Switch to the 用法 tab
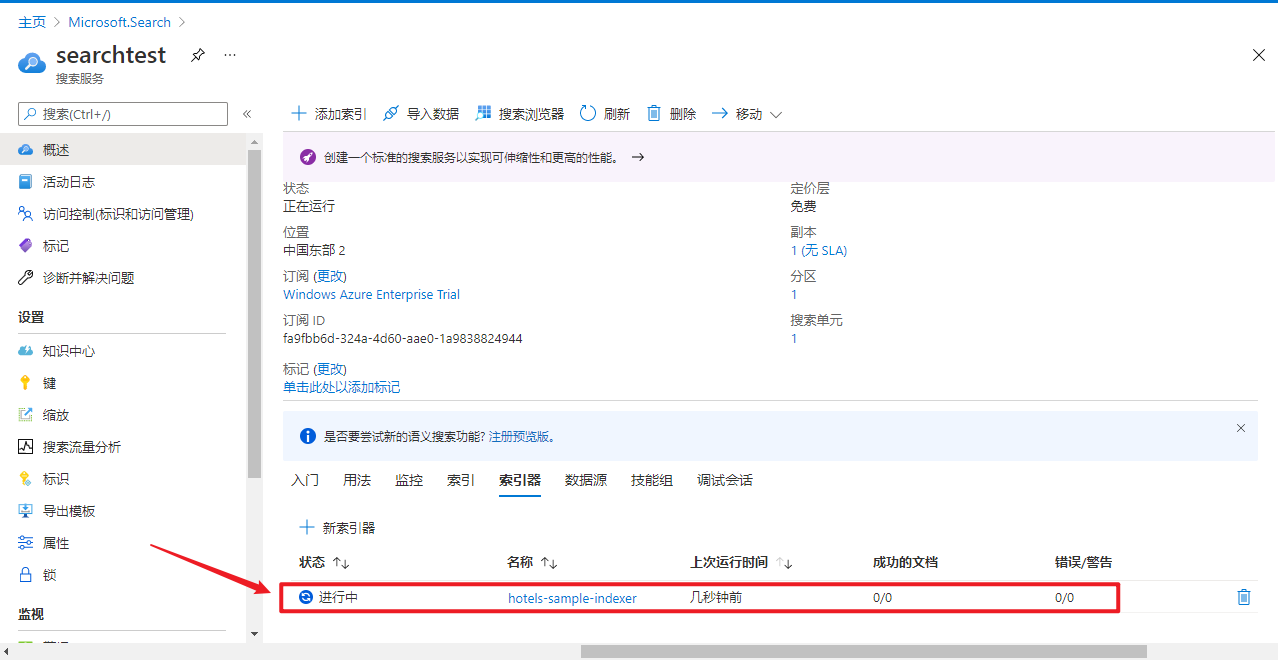The height and width of the screenshot is (660, 1278). click(x=357, y=480)
